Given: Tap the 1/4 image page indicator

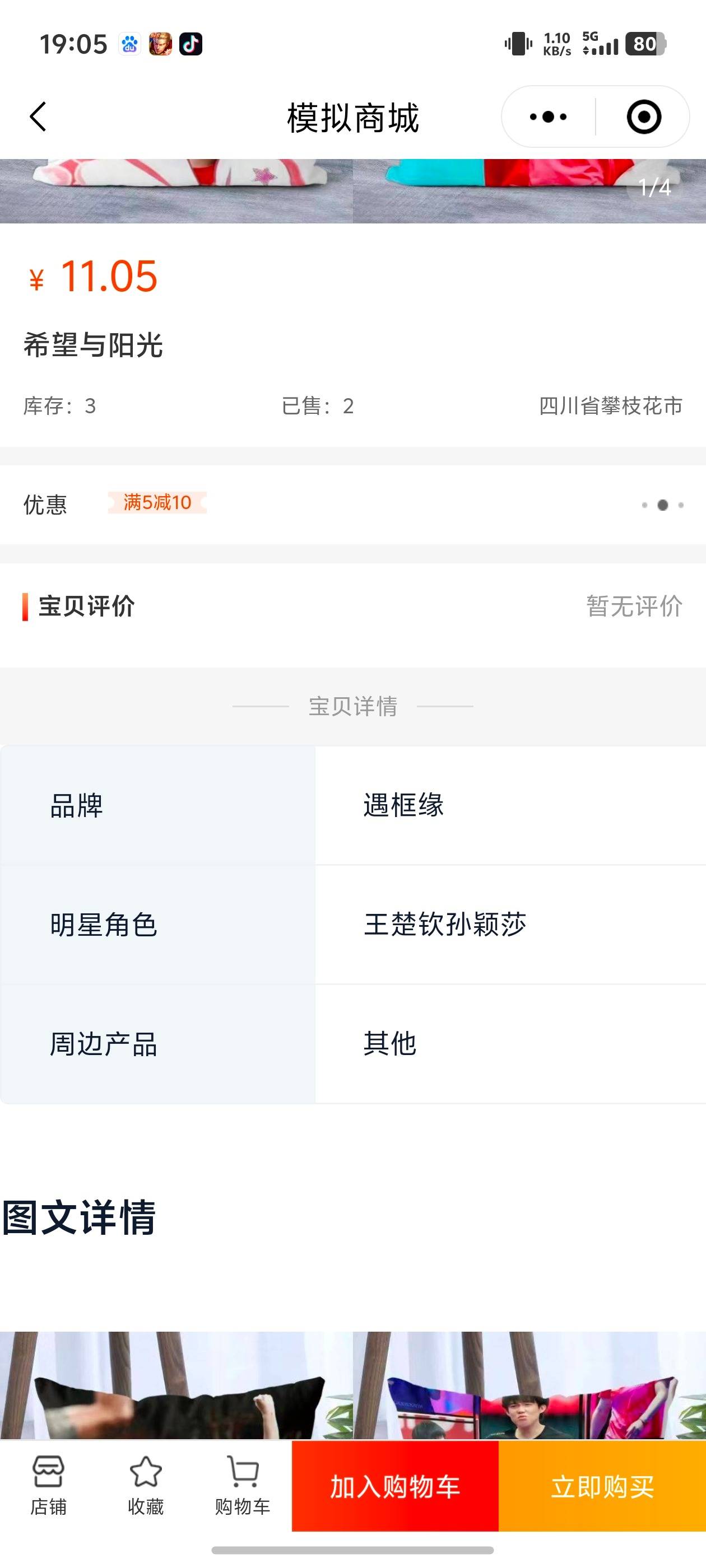Looking at the screenshot, I should 655,188.
